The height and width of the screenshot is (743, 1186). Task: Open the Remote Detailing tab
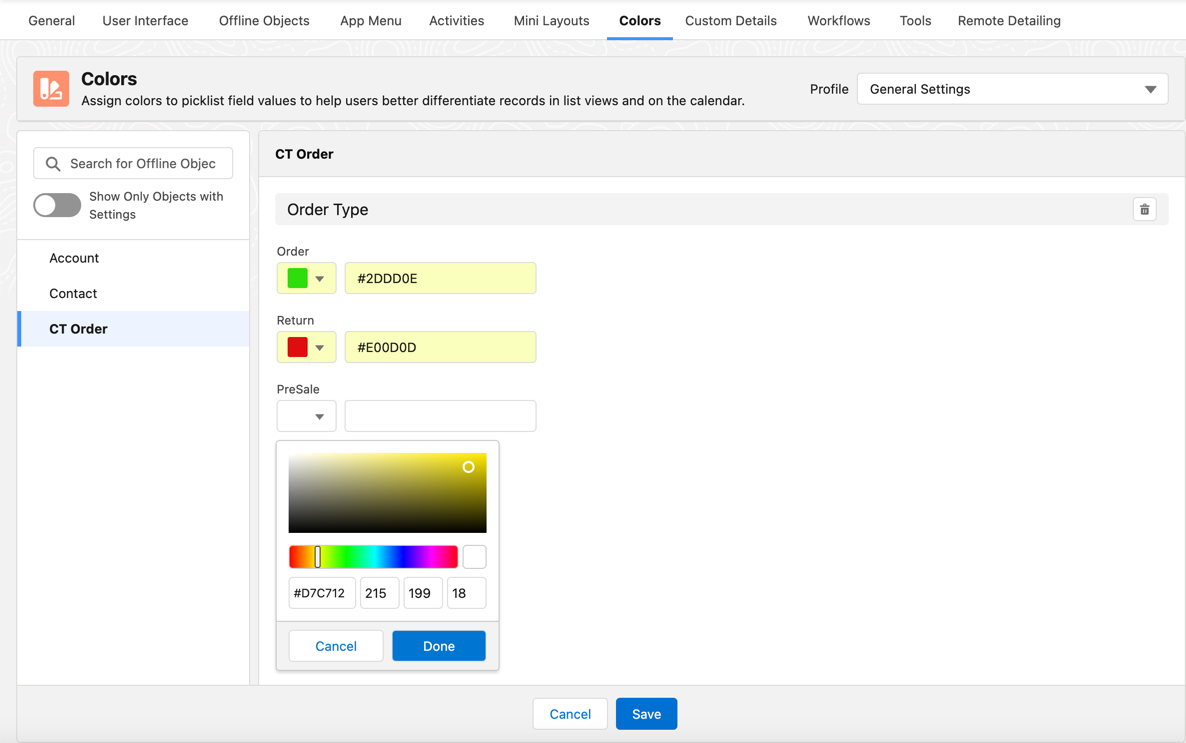pos(1009,20)
